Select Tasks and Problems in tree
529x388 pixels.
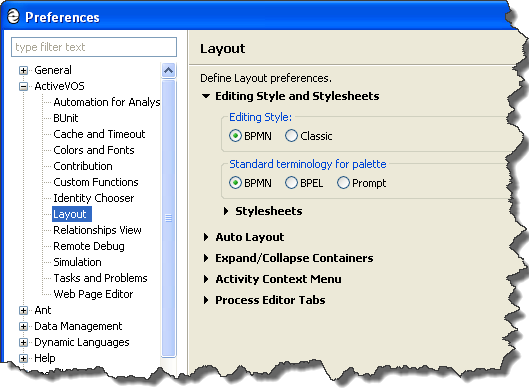pyautogui.click(x=101, y=278)
